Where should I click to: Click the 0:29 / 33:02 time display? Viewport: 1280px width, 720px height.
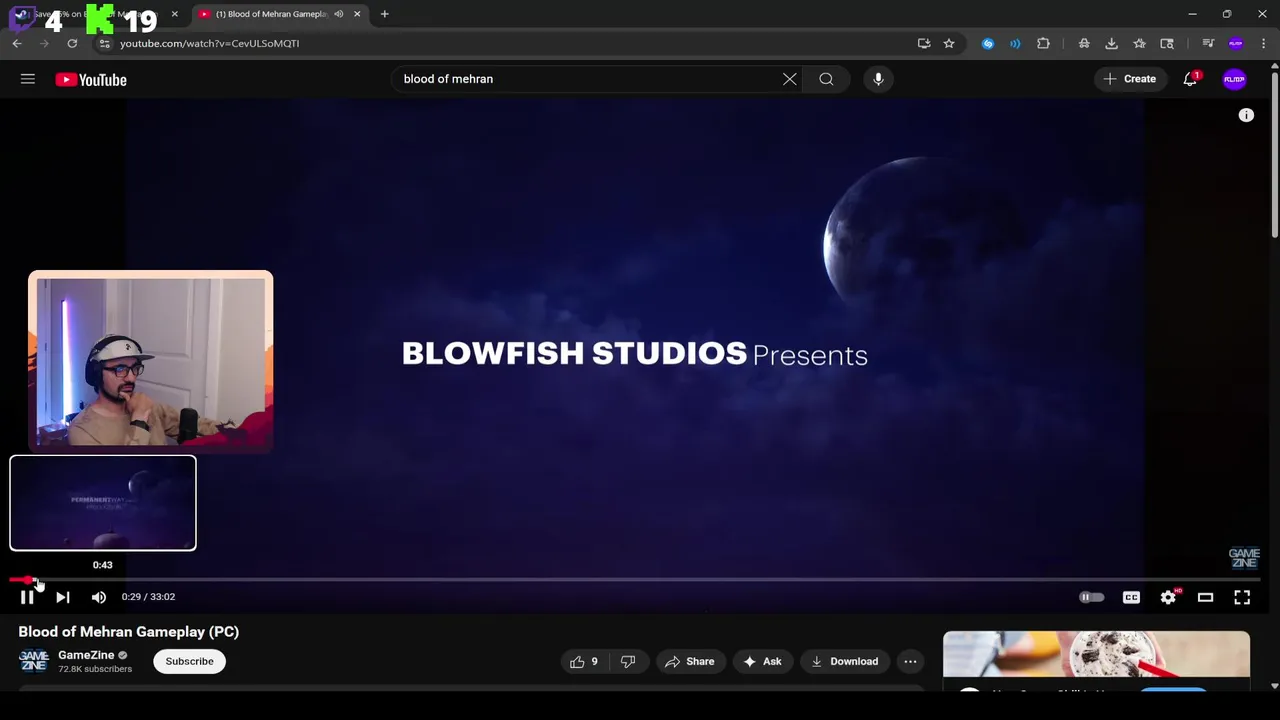pyautogui.click(x=148, y=597)
